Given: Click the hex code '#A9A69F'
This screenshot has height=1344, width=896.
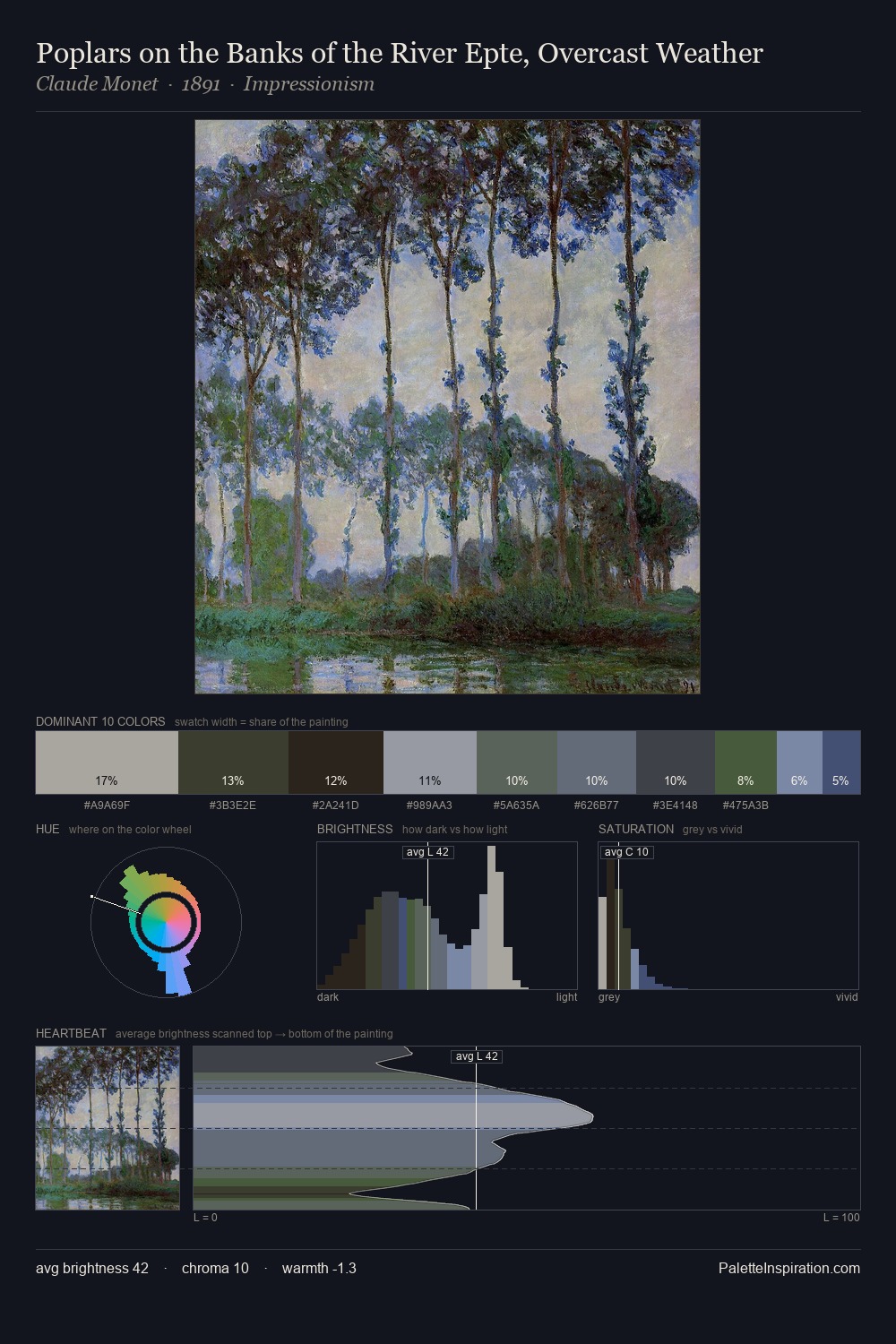Looking at the screenshot, I should (107, 805).
